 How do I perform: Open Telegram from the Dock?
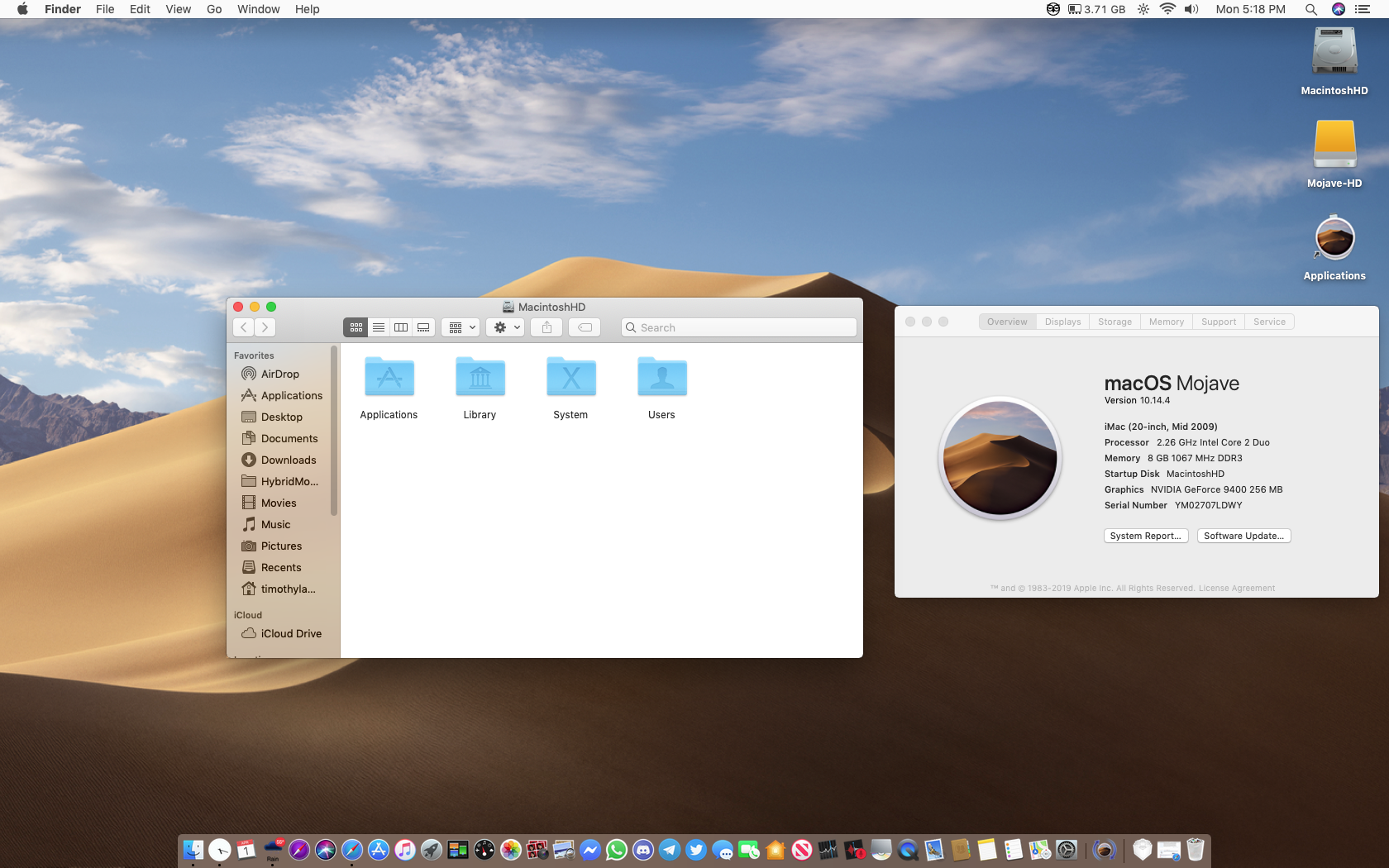pyautogui.click(x=670, y=850)
